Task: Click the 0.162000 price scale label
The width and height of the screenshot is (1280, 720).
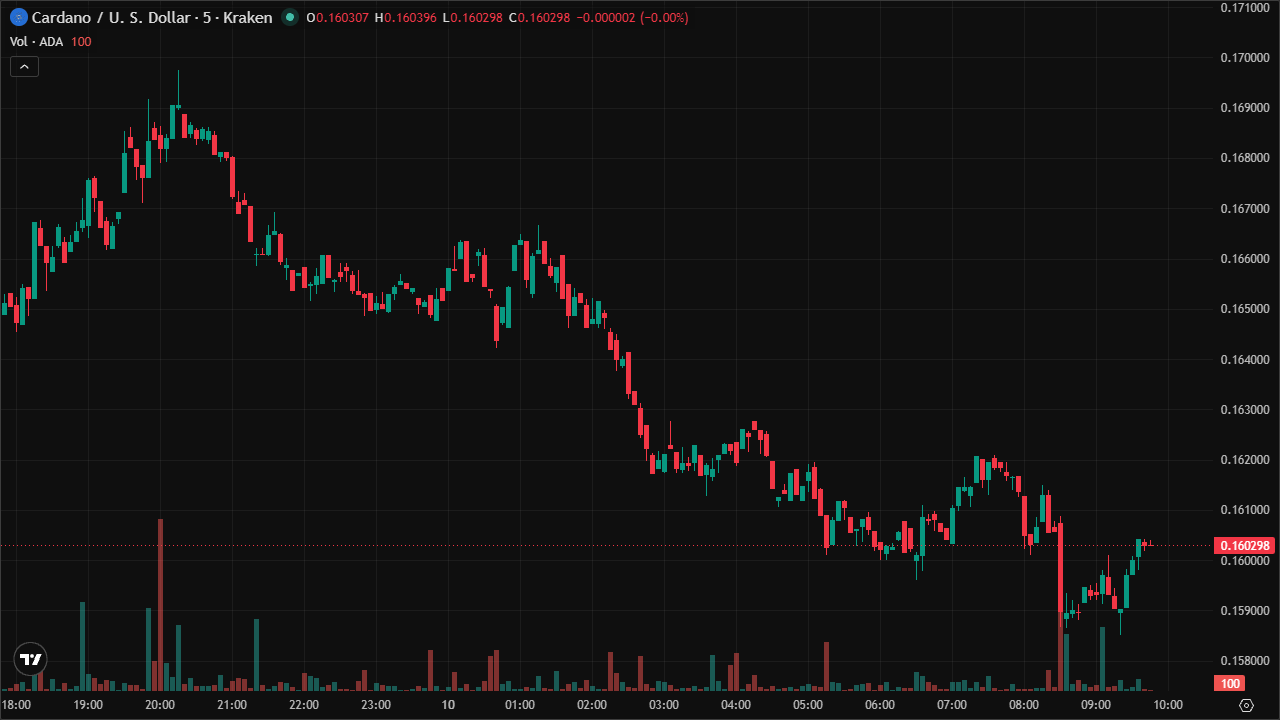Action: click(1245, 459)
